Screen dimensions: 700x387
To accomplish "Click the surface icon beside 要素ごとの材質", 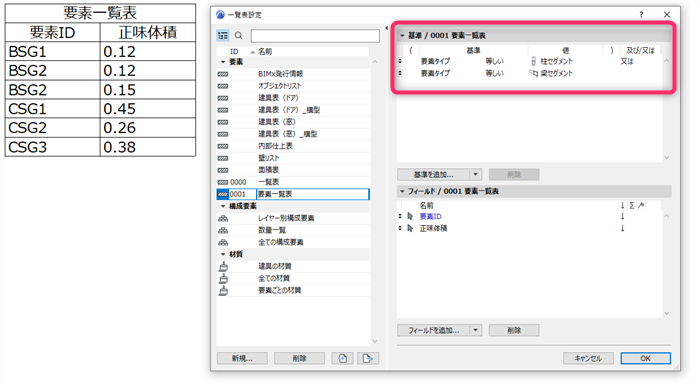I will 223,291.
